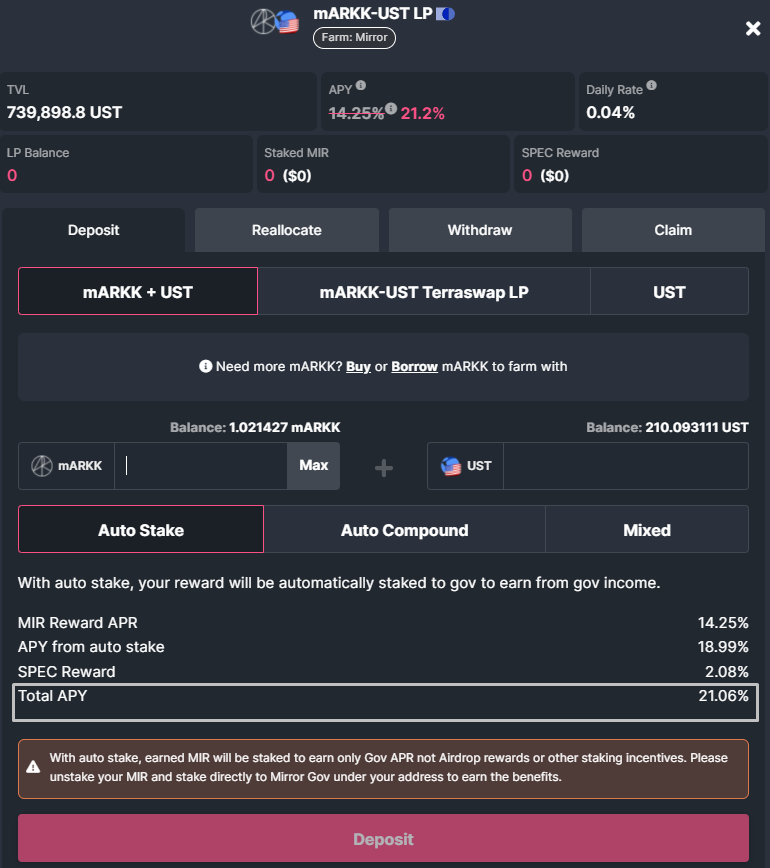770x868 pixels.
Task: Select the Auto Stake reward mode
Action: pos(141,530)
